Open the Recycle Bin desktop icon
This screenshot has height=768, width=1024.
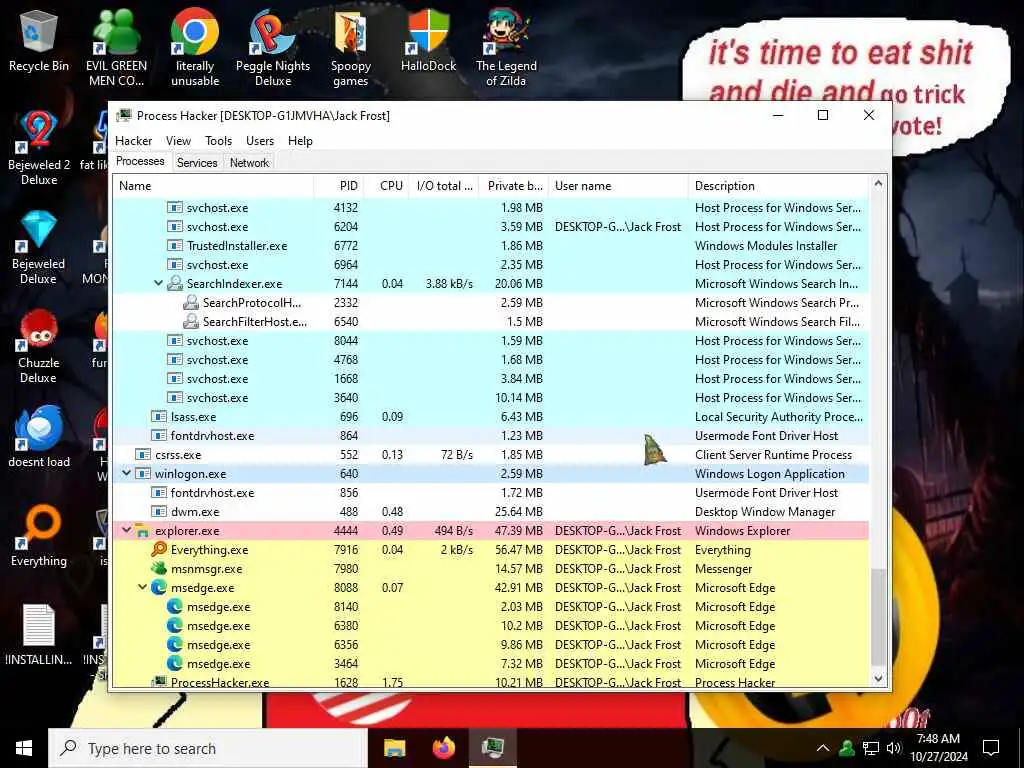39,42
